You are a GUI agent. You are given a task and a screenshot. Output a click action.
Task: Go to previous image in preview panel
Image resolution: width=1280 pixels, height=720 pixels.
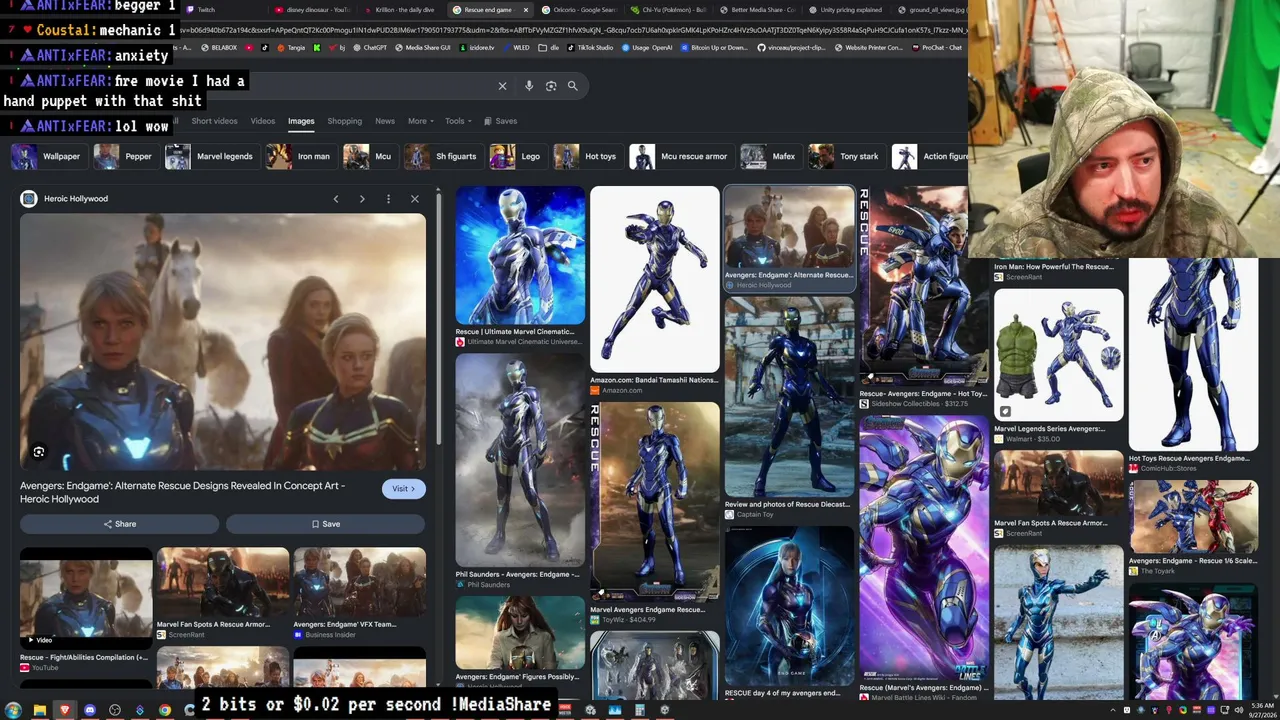click(336, 199)
